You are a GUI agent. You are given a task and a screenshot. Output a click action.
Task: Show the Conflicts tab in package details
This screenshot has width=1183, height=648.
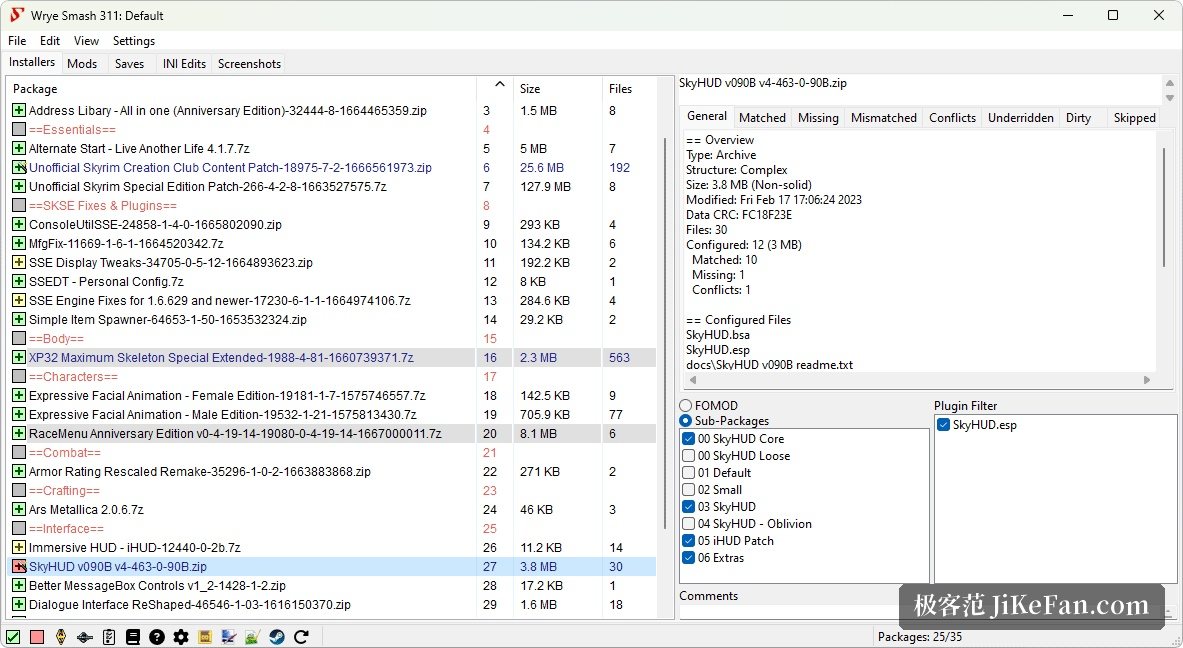coord(952,118)
